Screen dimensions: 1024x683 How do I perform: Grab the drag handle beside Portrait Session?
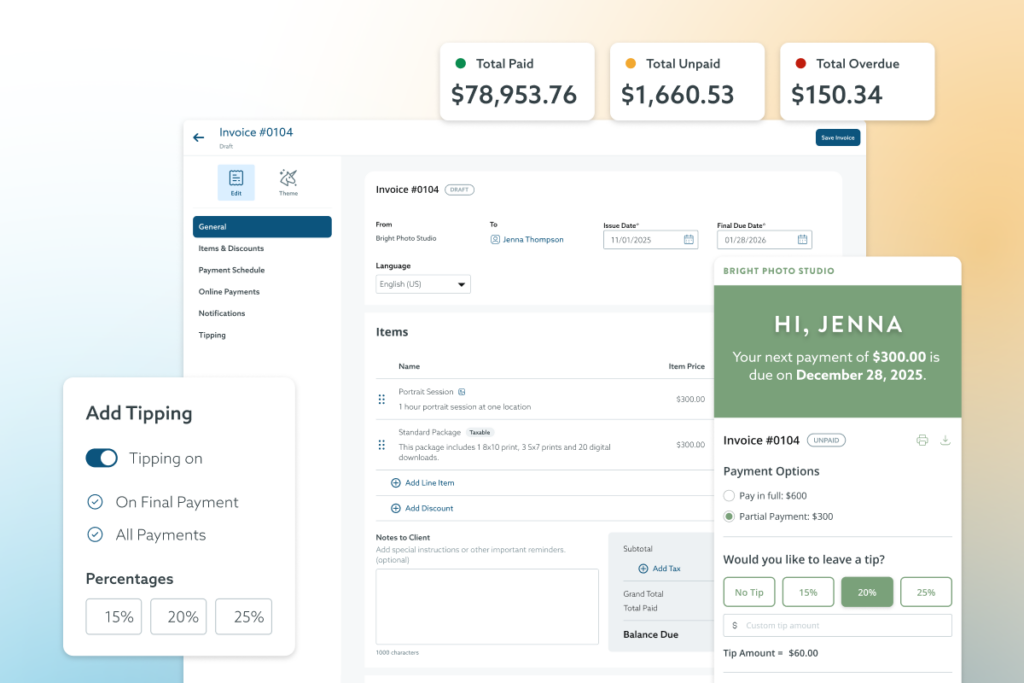(381, 399)
